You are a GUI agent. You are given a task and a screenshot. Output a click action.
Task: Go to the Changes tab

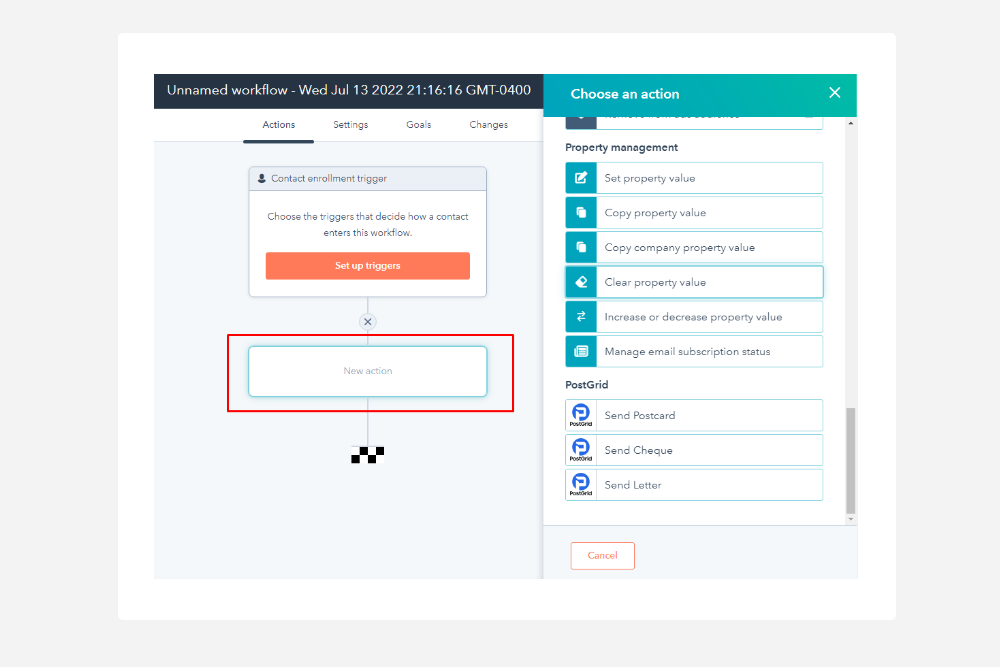pos(488,125)
